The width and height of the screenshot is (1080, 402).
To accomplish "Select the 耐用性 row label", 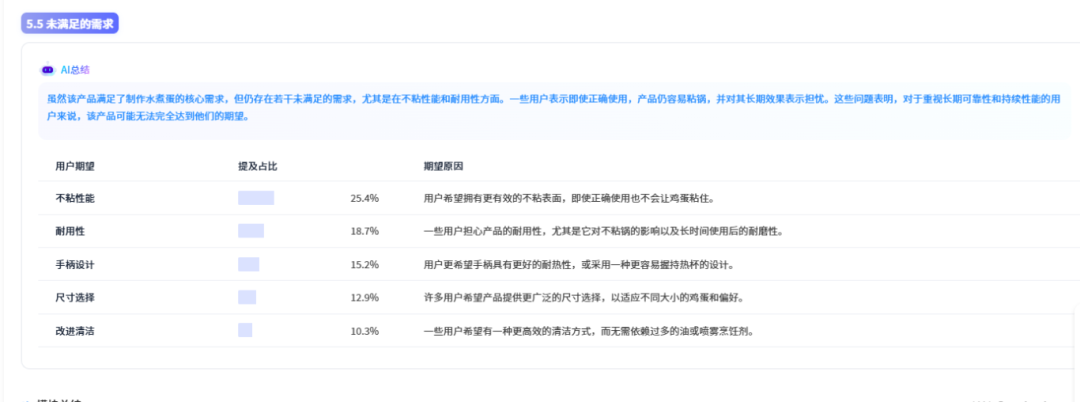I will (70, 231).
